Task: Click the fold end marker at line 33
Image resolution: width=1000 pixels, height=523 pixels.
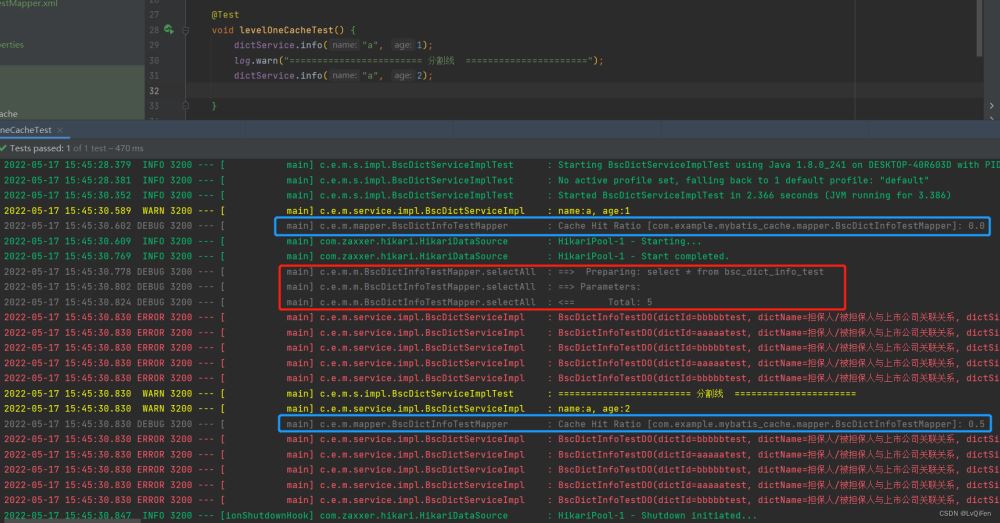Action: pyautogui.click(x=186, y=105)
